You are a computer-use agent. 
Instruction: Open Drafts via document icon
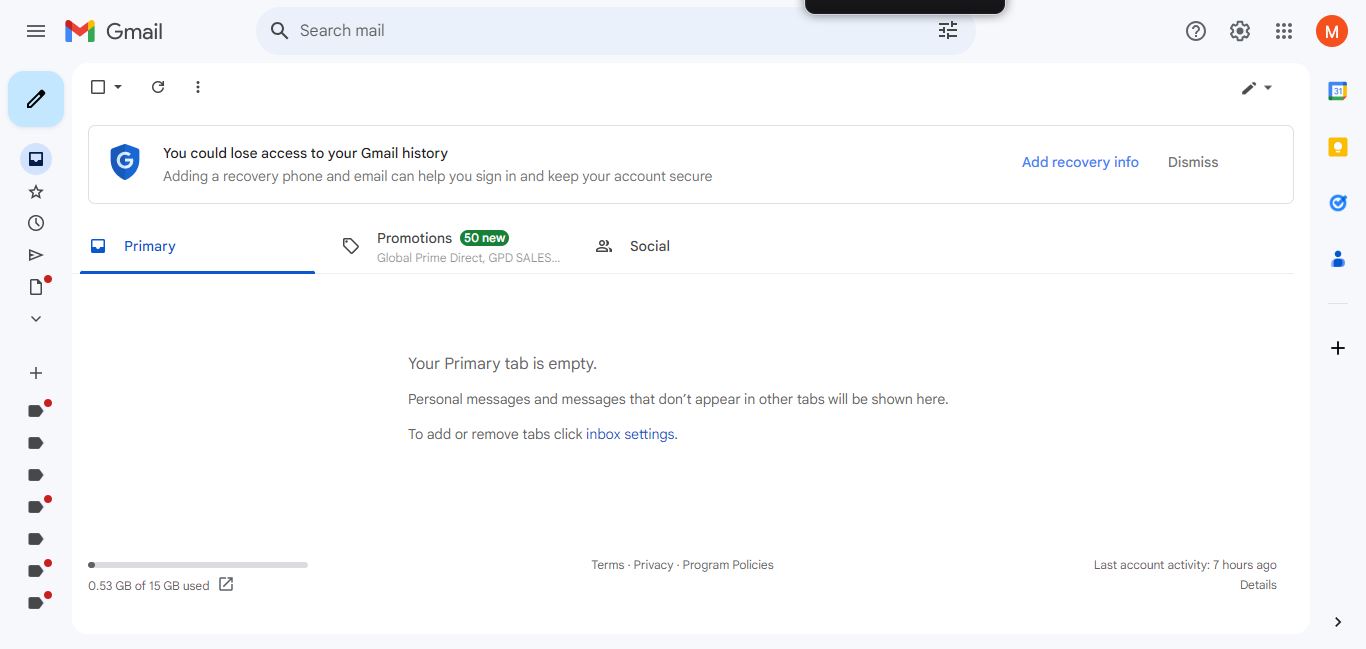coord(36,287)
